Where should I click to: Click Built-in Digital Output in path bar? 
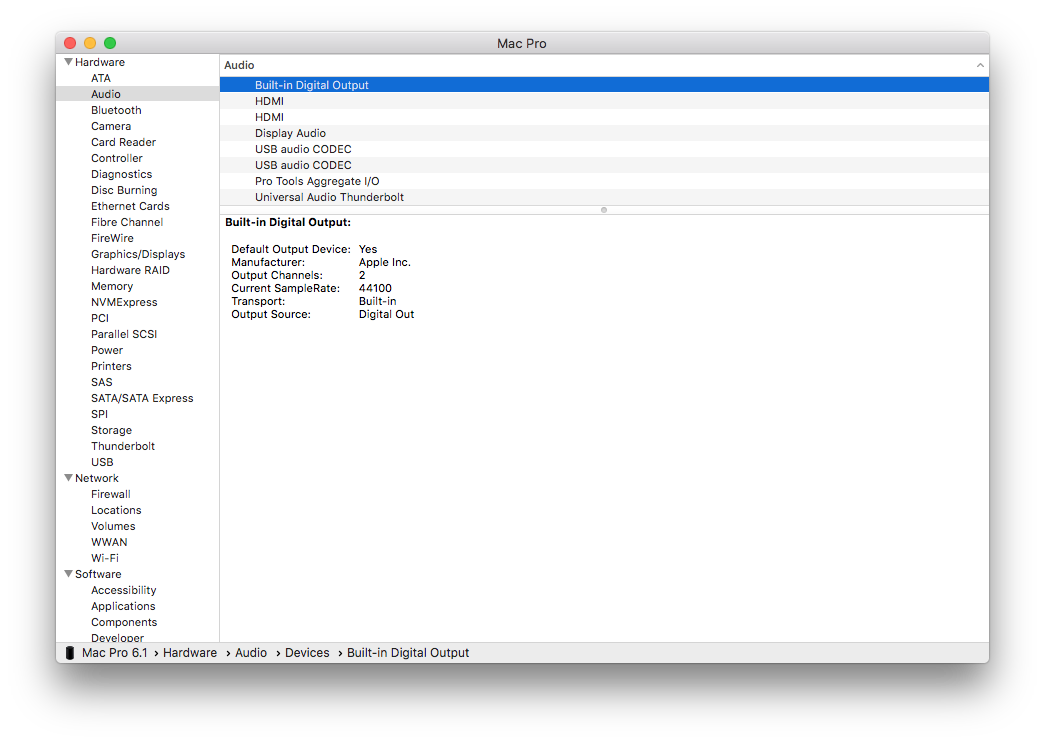[408, 653]
